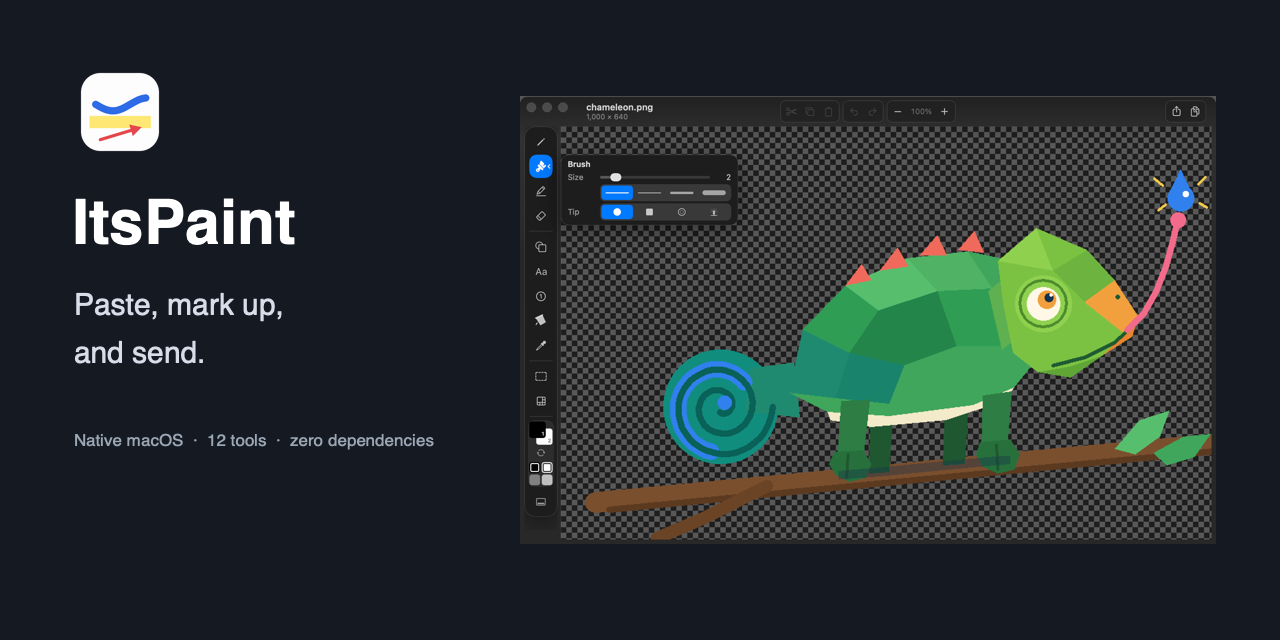Click the 100% zoom level label
Viewport: 1280px width, 640px height.
(921, 111)
